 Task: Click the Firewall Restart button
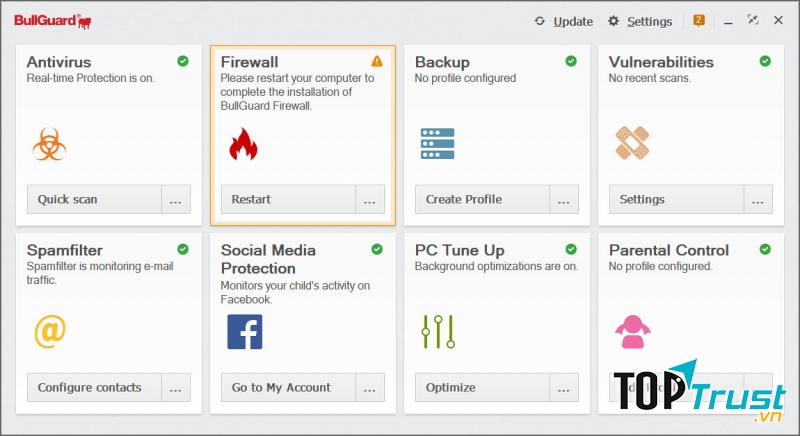(x=288, y=199)
